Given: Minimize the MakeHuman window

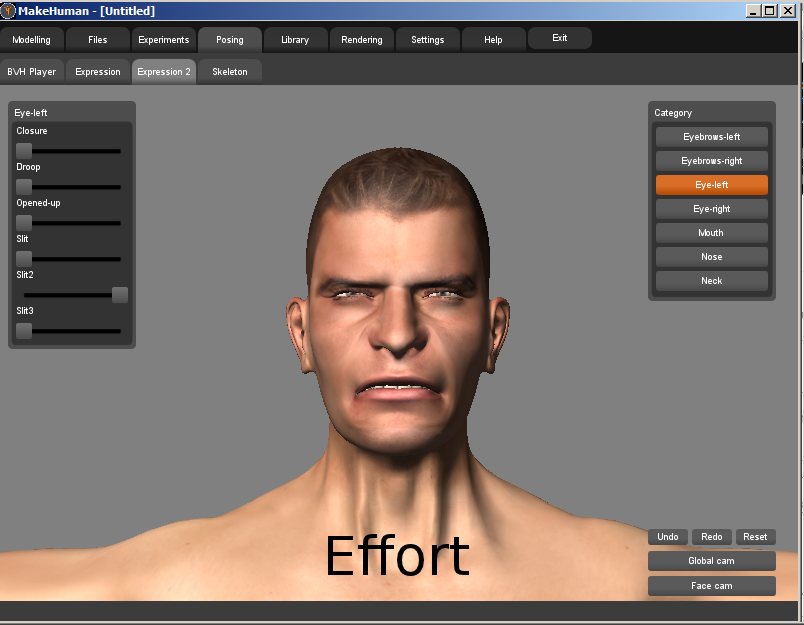Looking at the screenshot, I should pos(753,11).
